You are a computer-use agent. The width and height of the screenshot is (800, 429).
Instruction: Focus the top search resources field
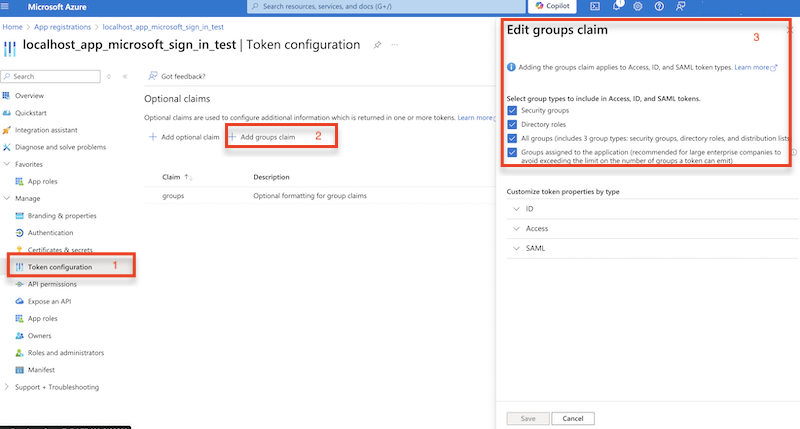(386, 6)
